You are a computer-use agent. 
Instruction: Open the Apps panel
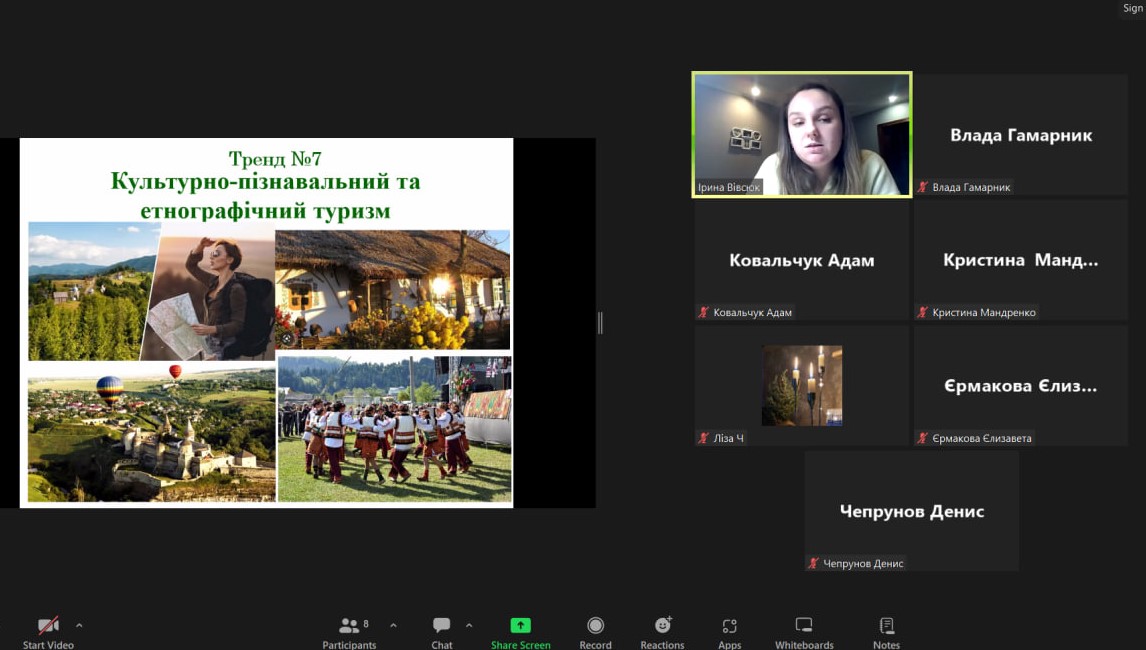(x=729, y=626)
